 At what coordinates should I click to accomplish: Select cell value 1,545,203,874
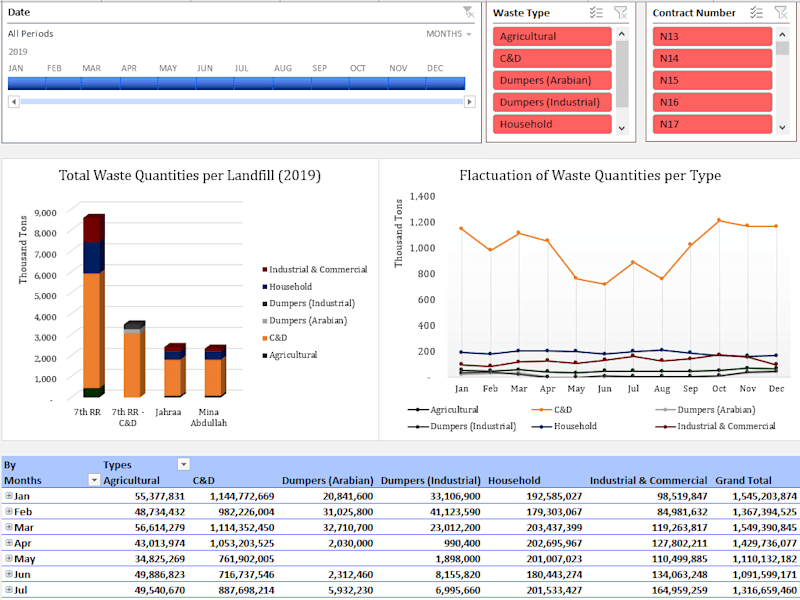tap(764, 496)
